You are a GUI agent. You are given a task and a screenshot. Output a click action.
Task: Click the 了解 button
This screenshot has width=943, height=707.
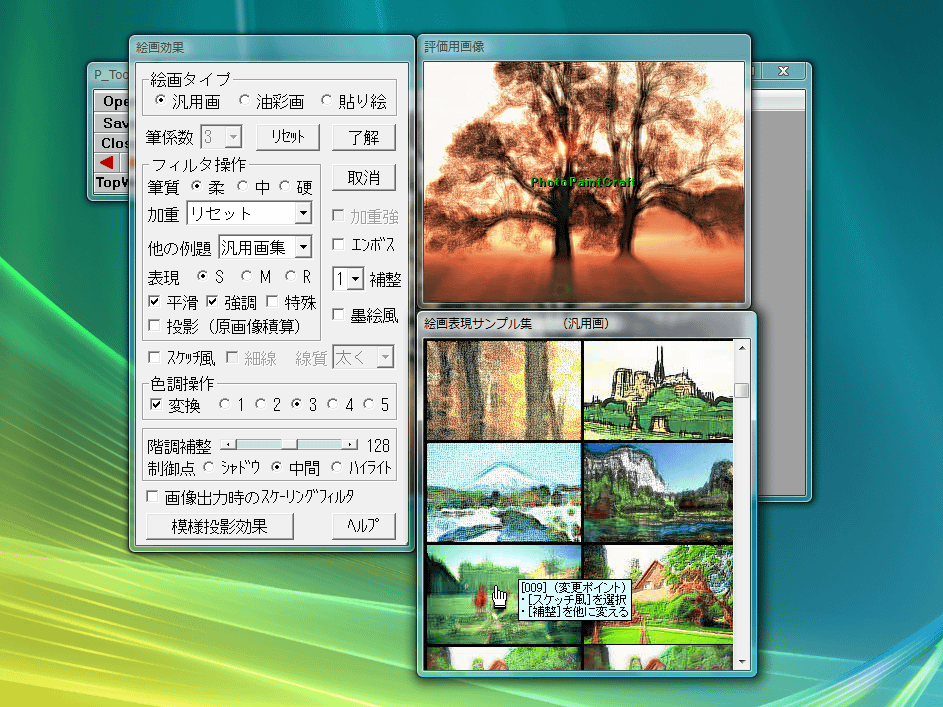coord(364,137)
